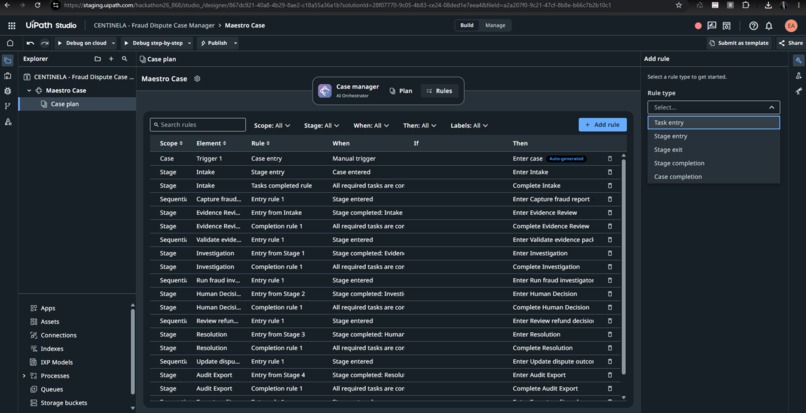The width and height of the screenshot is (806, 413).
Task: Open the user avatar EA menu
Action: pyautogui.click(x=791, y=26)
